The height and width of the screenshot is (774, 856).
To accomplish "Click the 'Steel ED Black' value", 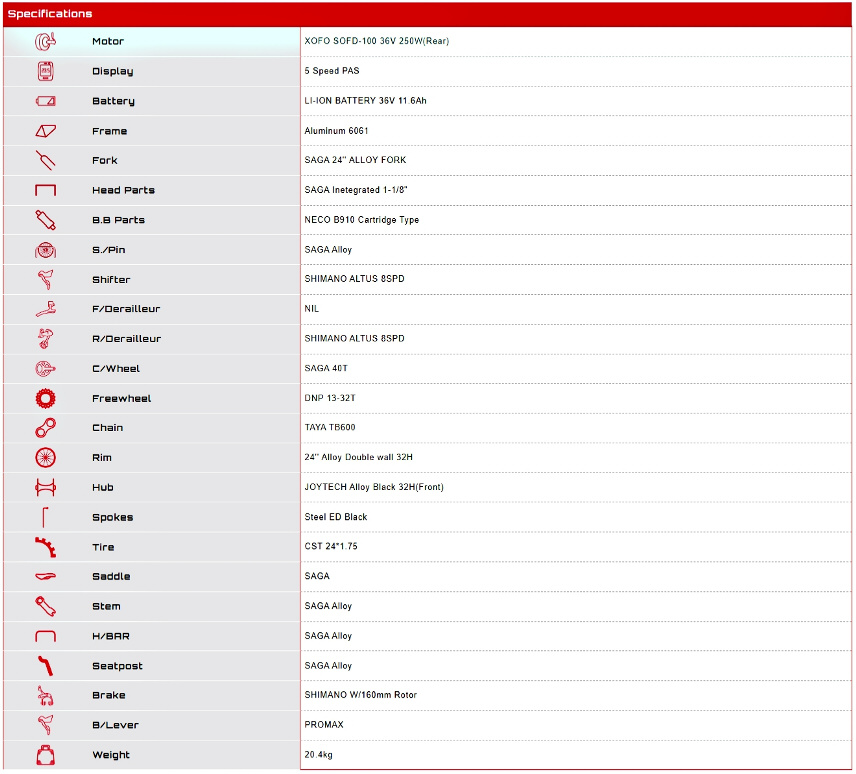I will pos(336,517).
